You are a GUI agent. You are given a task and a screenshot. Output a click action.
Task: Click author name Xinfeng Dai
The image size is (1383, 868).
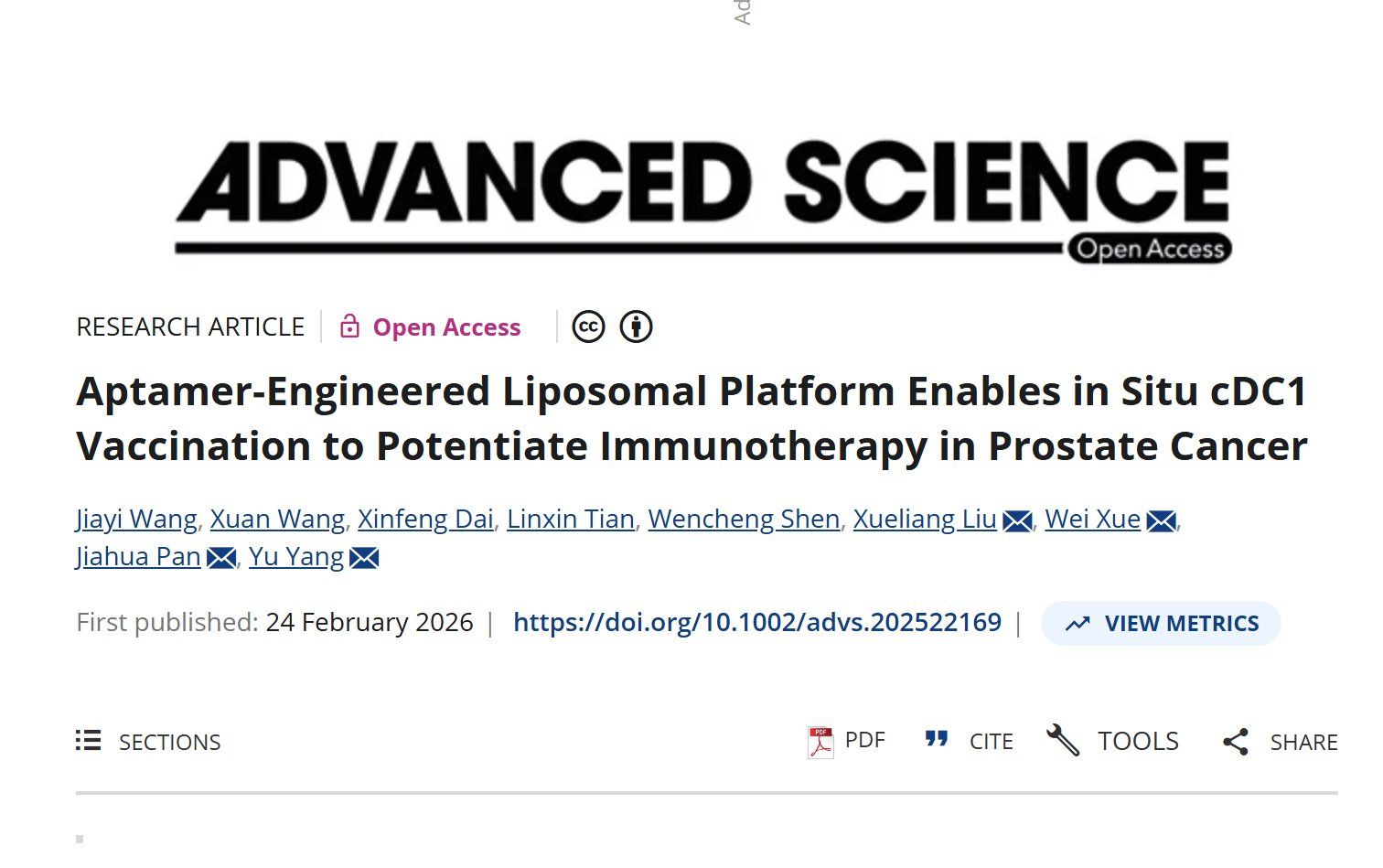point(425,520)
